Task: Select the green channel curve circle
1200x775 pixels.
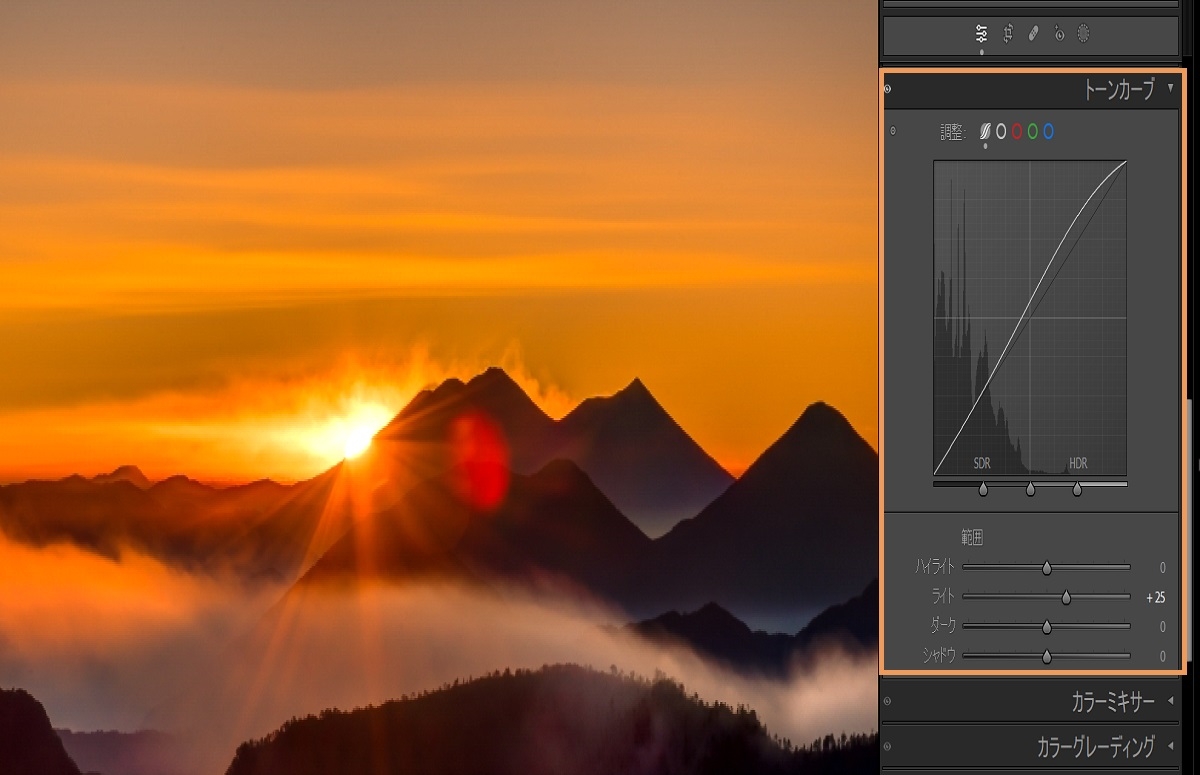Action: coord(1032,132)
